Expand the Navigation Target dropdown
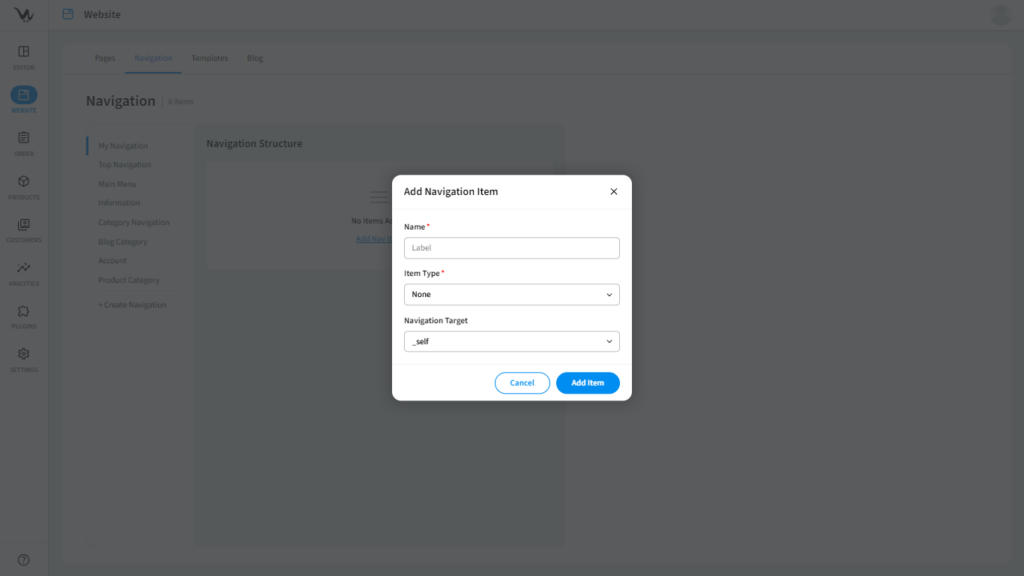The height and width of the screenshot is (576, 1024). (511, 342)
